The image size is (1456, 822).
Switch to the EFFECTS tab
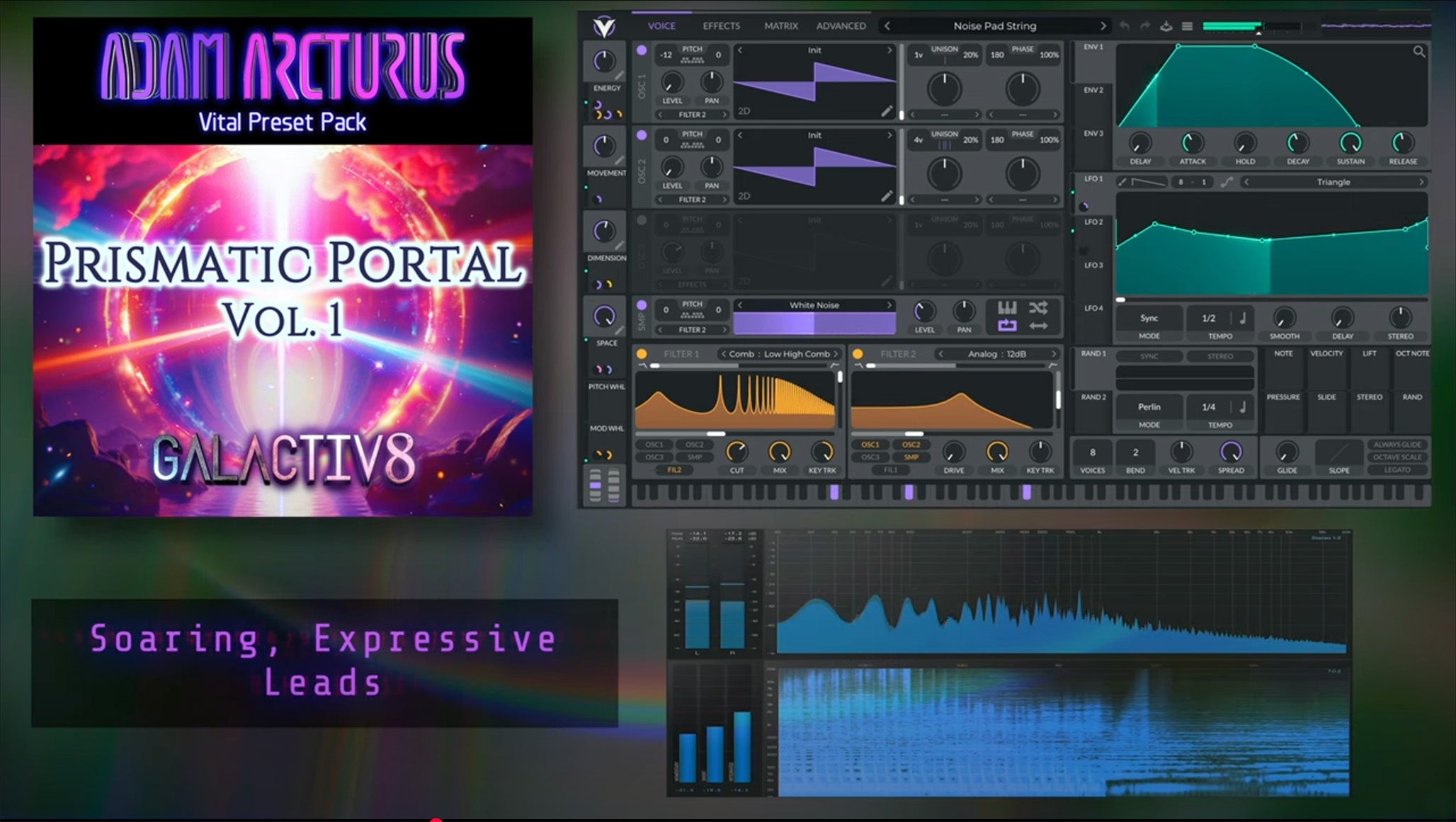coord(721,26)
